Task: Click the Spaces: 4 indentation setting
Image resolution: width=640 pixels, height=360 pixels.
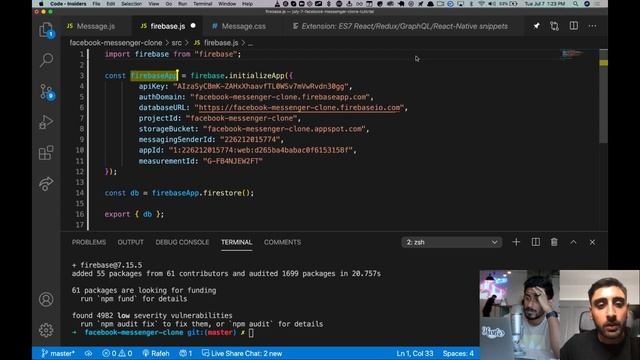Action: coord(458,353)
